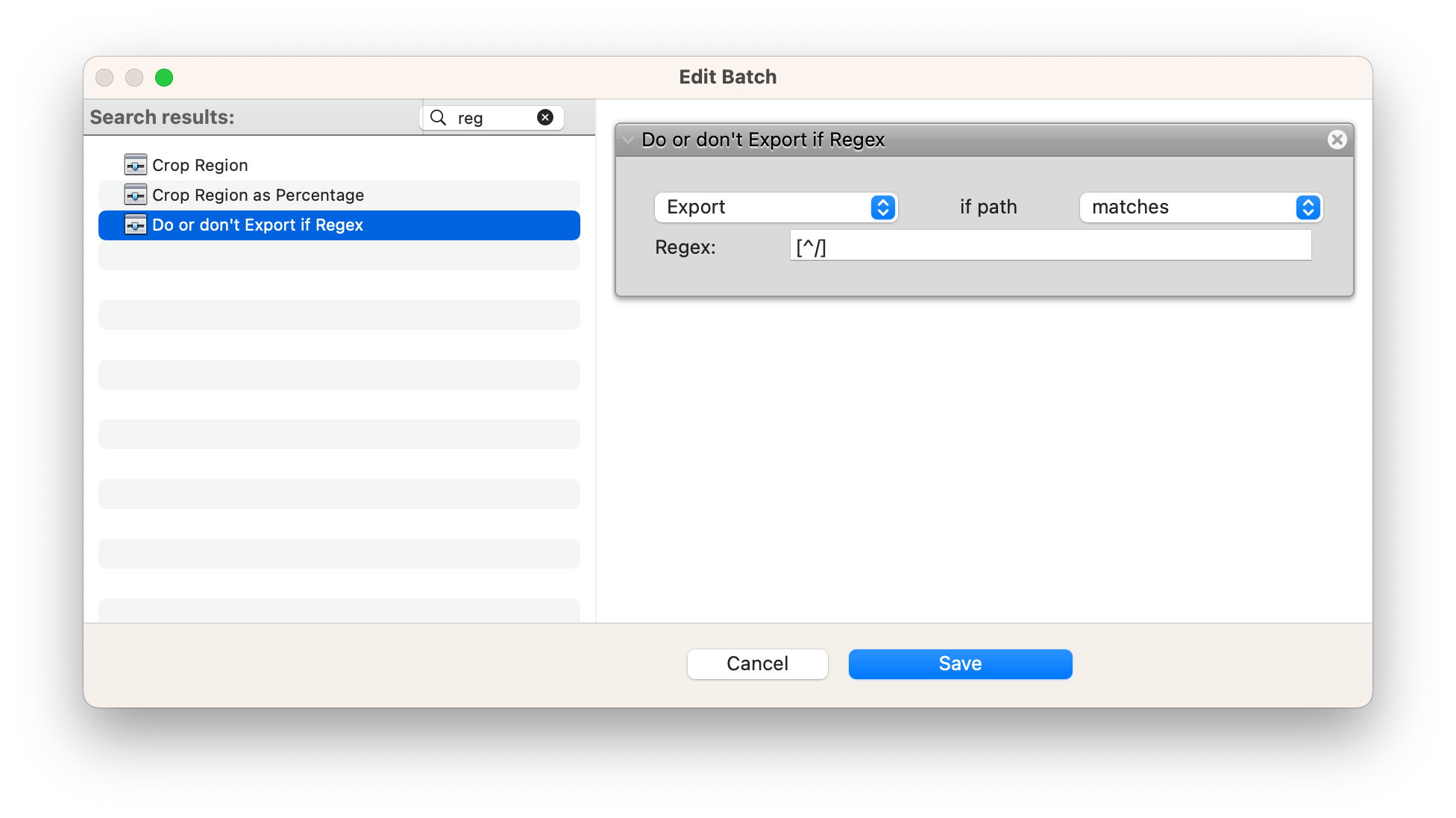The width and height of the screenshot is (1456, 818).
Task: Select Crop Region as Percentage list item
Action: click(339, 193)
